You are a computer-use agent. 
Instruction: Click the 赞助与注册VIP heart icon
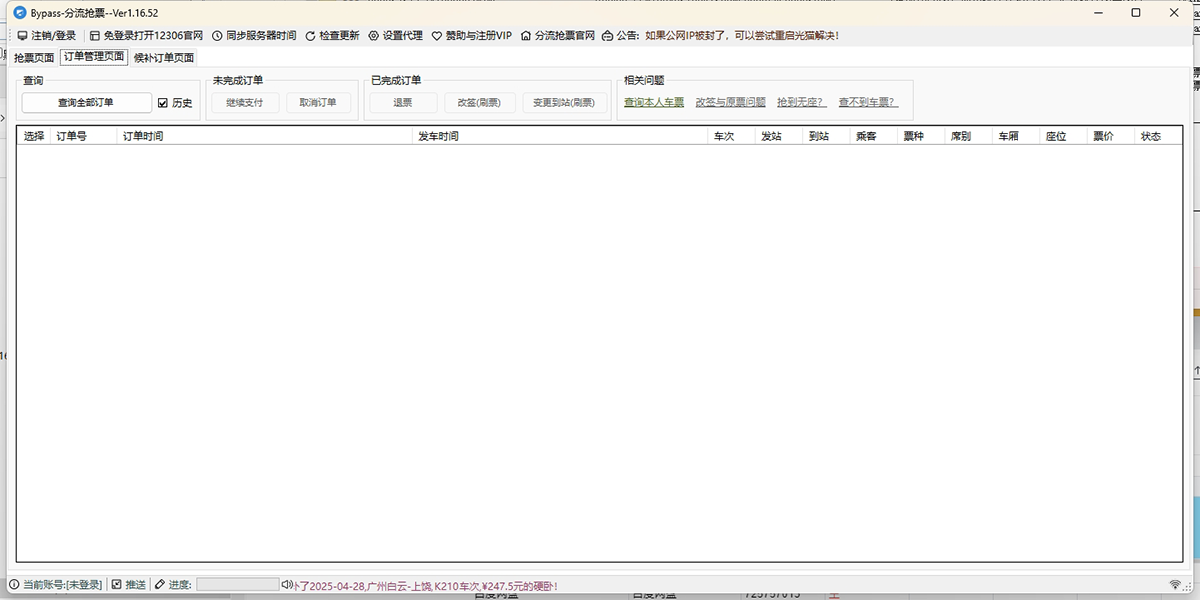tap(435, 34)
